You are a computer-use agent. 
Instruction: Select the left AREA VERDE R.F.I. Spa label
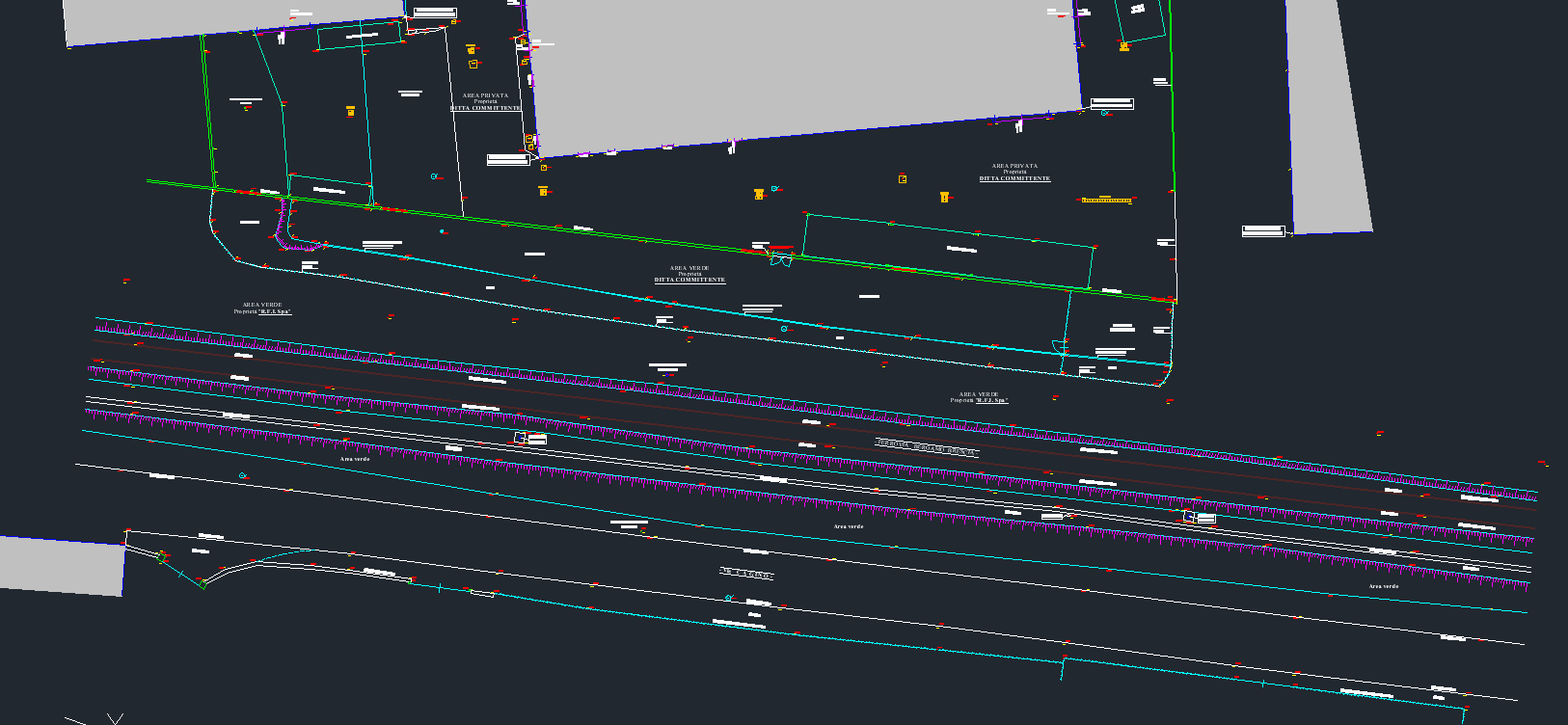coord(262,309)
